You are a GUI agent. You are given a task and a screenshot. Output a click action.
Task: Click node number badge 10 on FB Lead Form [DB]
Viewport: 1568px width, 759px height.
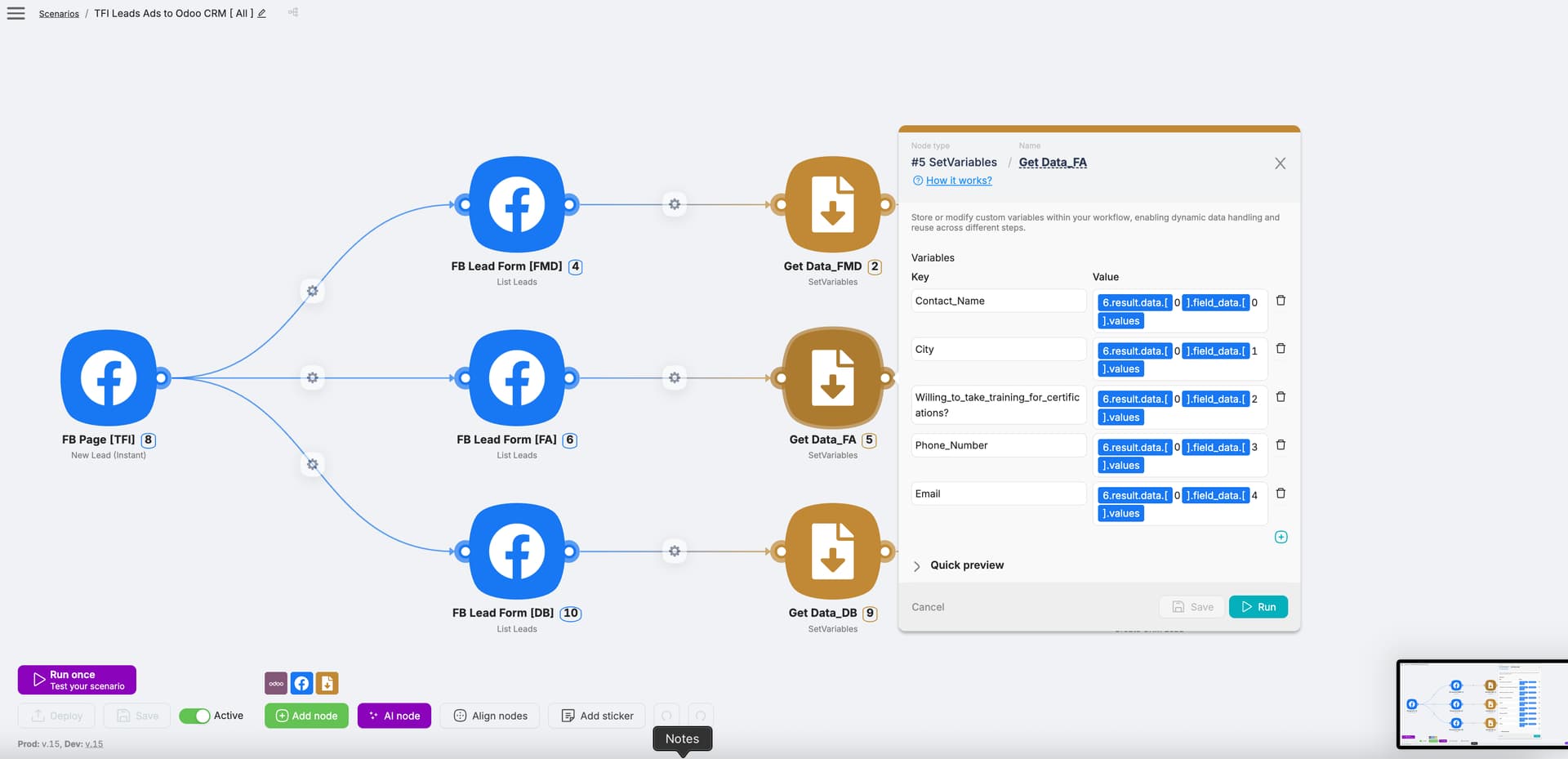pyautogui.click(x=570, y=613)
